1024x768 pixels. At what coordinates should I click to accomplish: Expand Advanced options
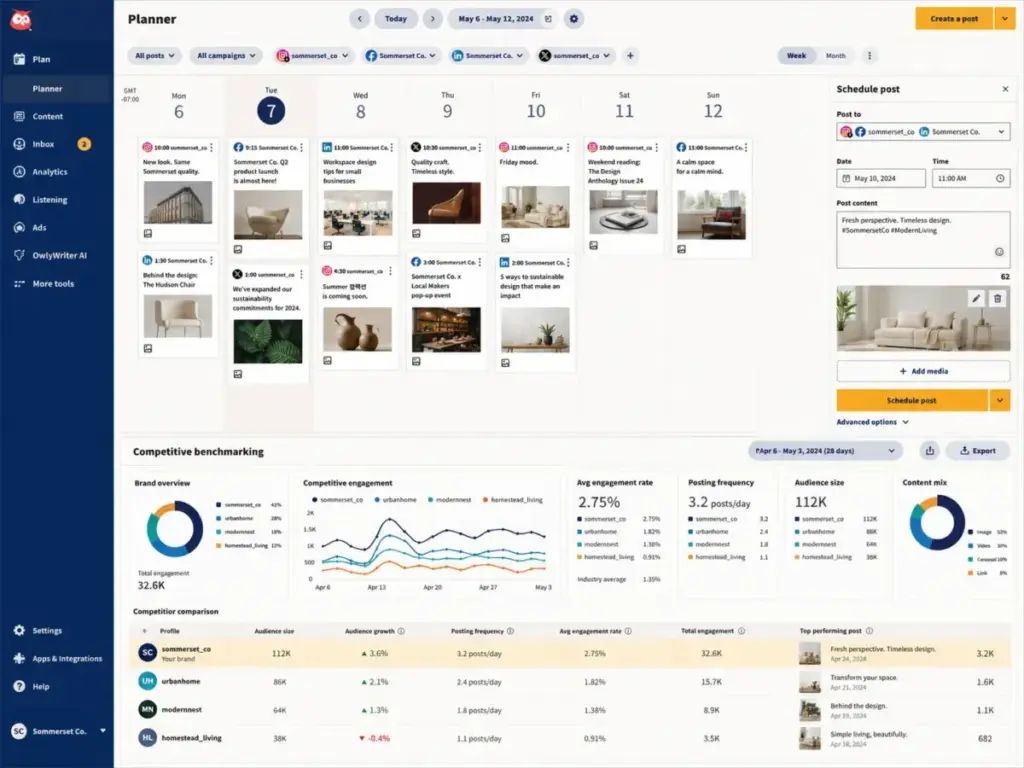[872, 423]
